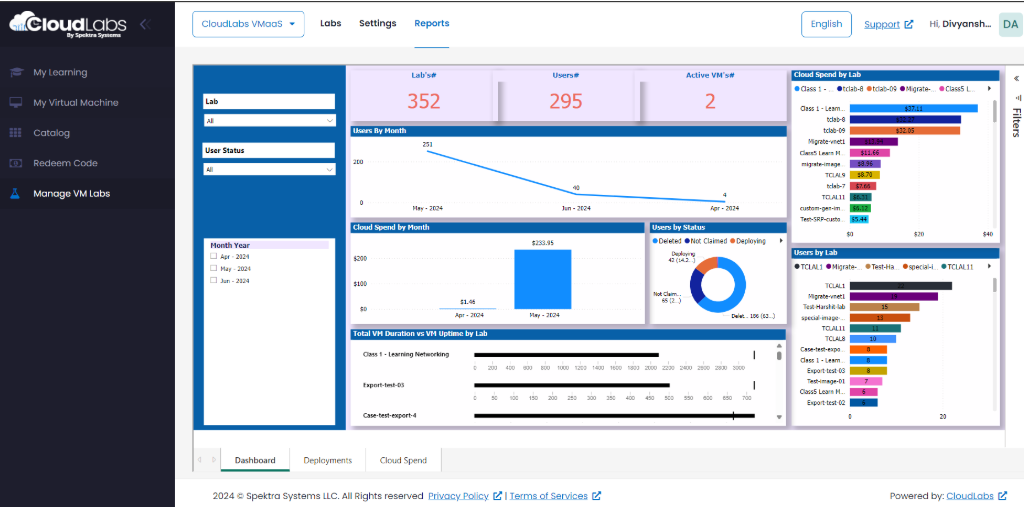
Task: Click the Class 1 - Learning Networking row
Action: [x=406, y=354]
